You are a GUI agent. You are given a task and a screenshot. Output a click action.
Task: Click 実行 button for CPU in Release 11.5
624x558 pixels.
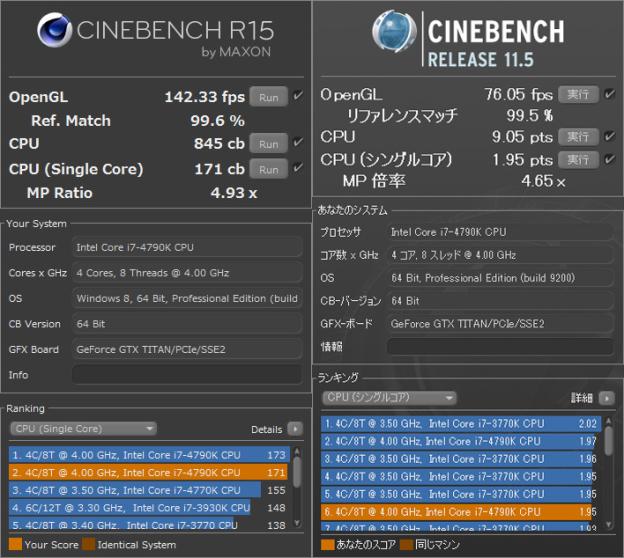tap(578, 137)
